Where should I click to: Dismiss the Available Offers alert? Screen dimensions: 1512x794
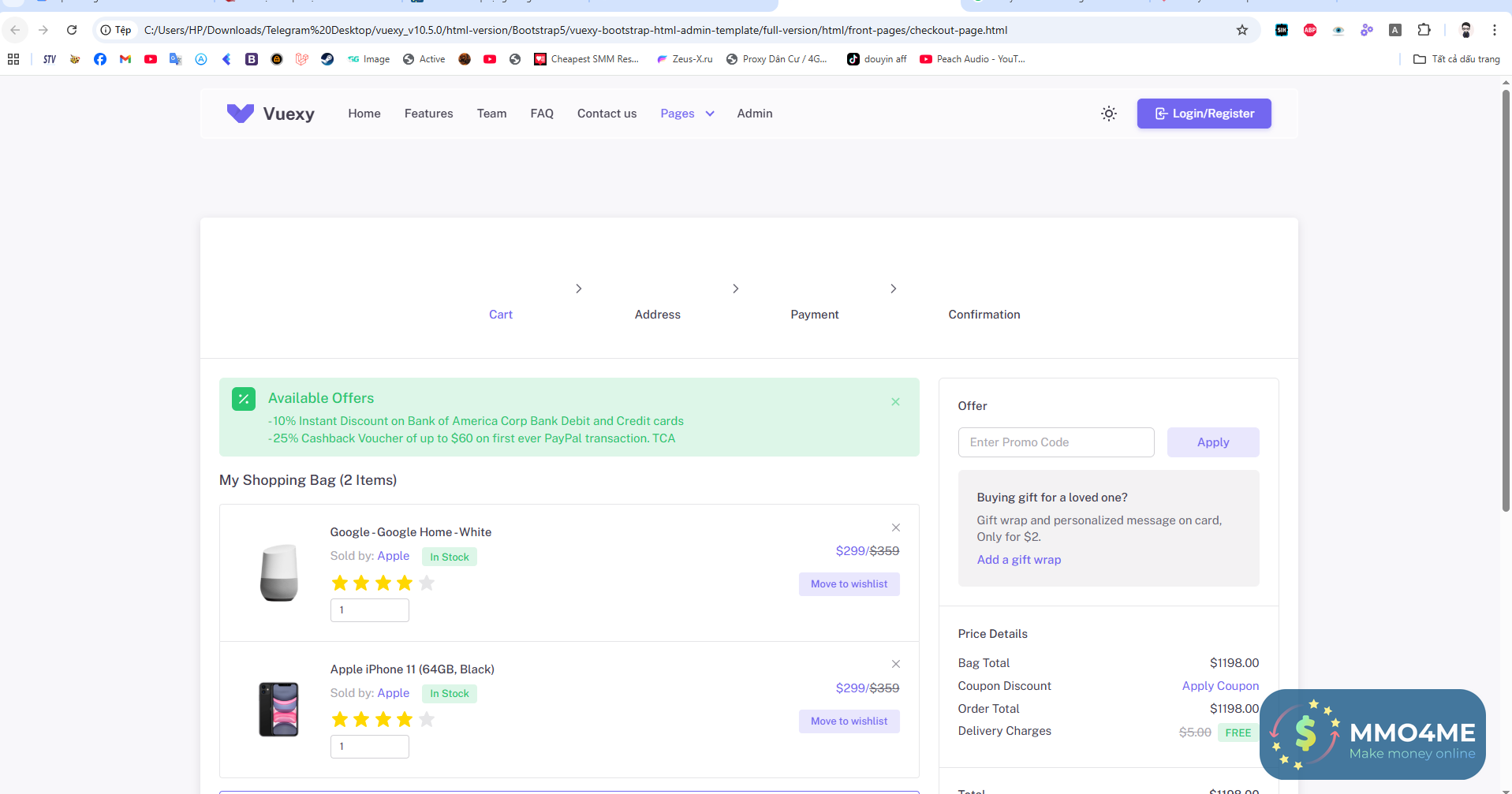(x=895, y=402)
